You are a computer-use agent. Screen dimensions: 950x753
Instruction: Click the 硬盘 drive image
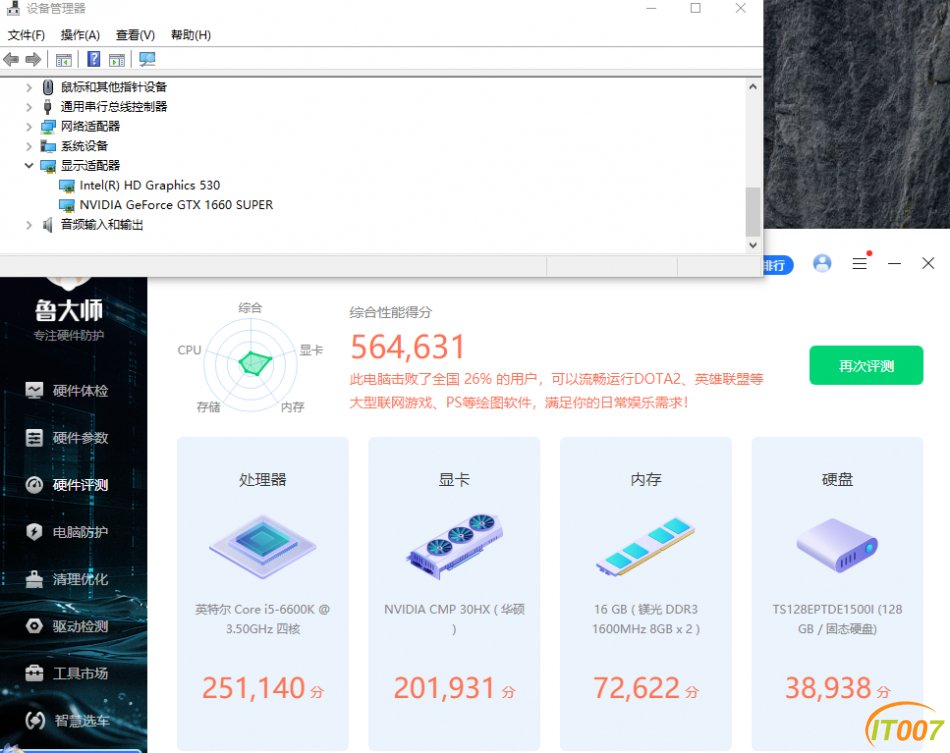[x=837, y=545]
